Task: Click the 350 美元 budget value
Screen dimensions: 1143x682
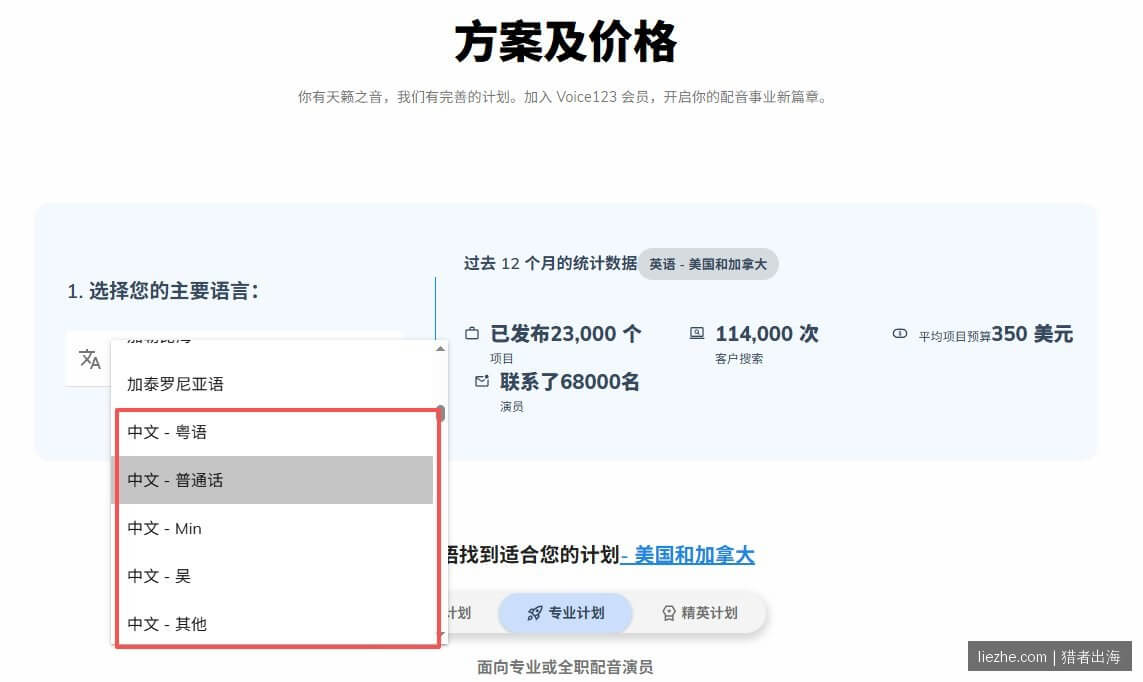Action: point(1032,334)
